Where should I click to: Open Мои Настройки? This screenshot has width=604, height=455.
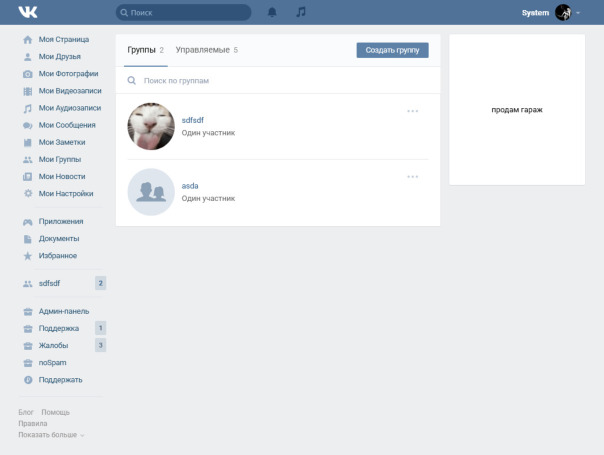[x=66, y=193]
